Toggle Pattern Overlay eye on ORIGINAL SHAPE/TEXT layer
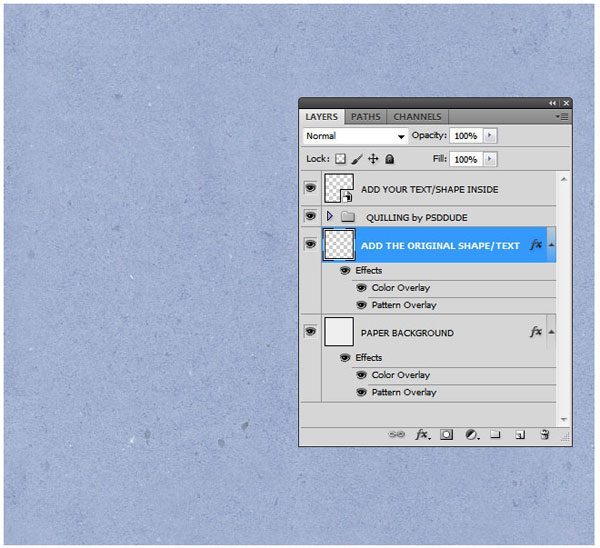 [361, 305]
